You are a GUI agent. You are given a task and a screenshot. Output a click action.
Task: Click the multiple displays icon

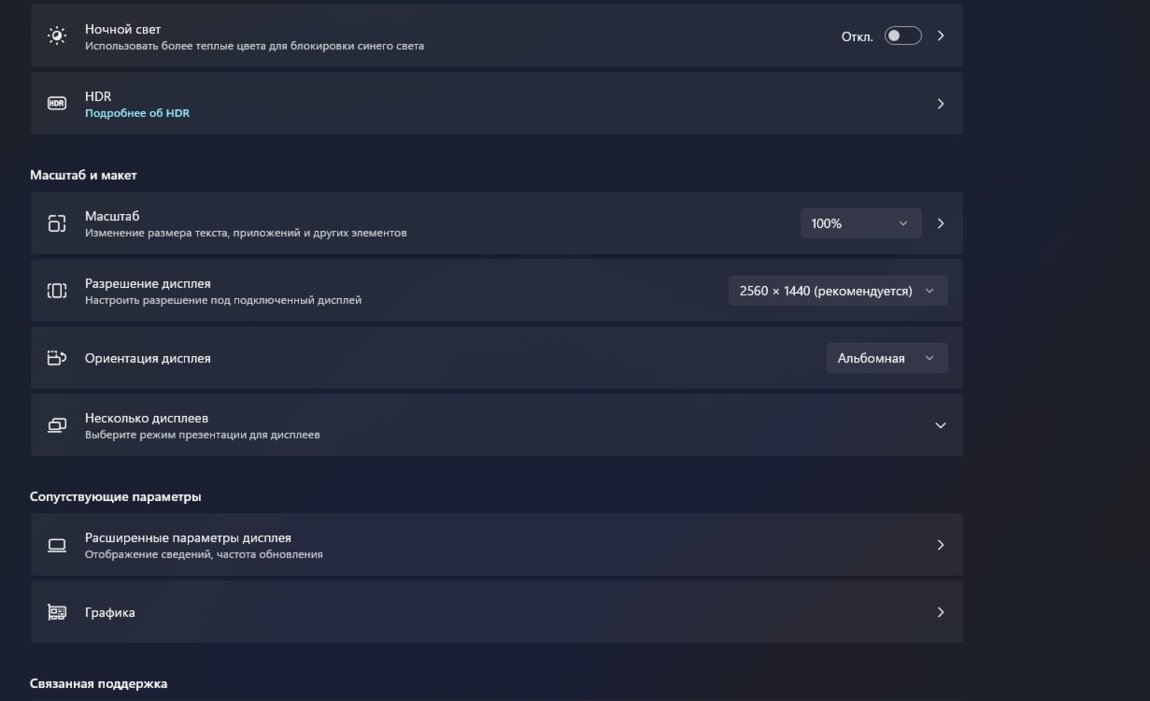point(57,425)
